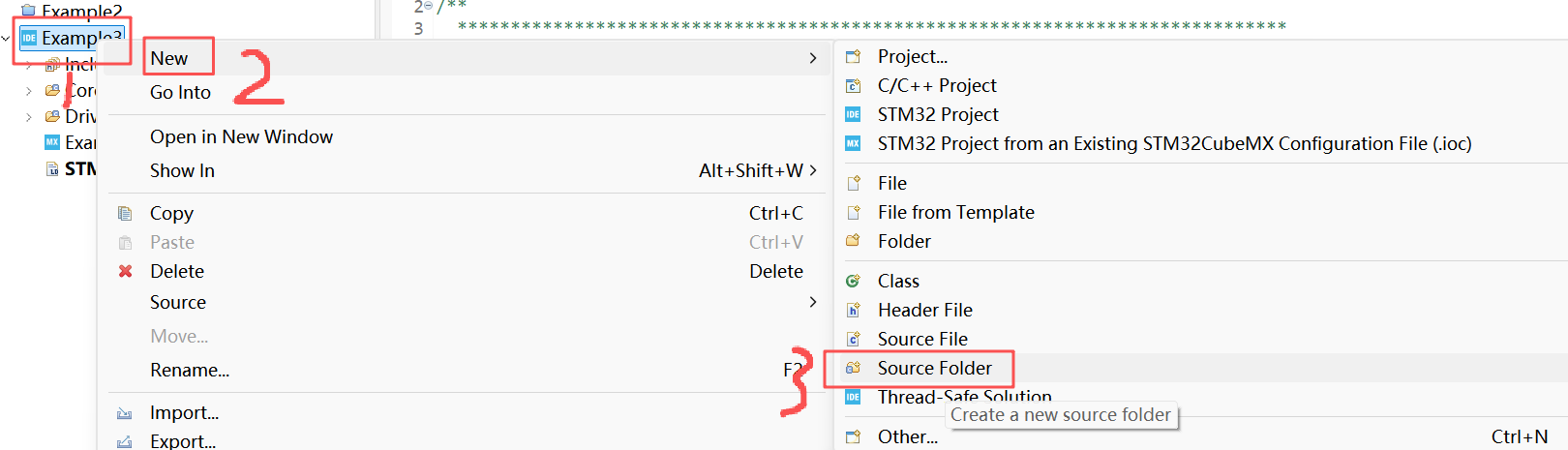Choose Thread-Safe Solution entry
Image resolution: width=1568 pixels, height=450 pixels.
click(x=964, y=397)
